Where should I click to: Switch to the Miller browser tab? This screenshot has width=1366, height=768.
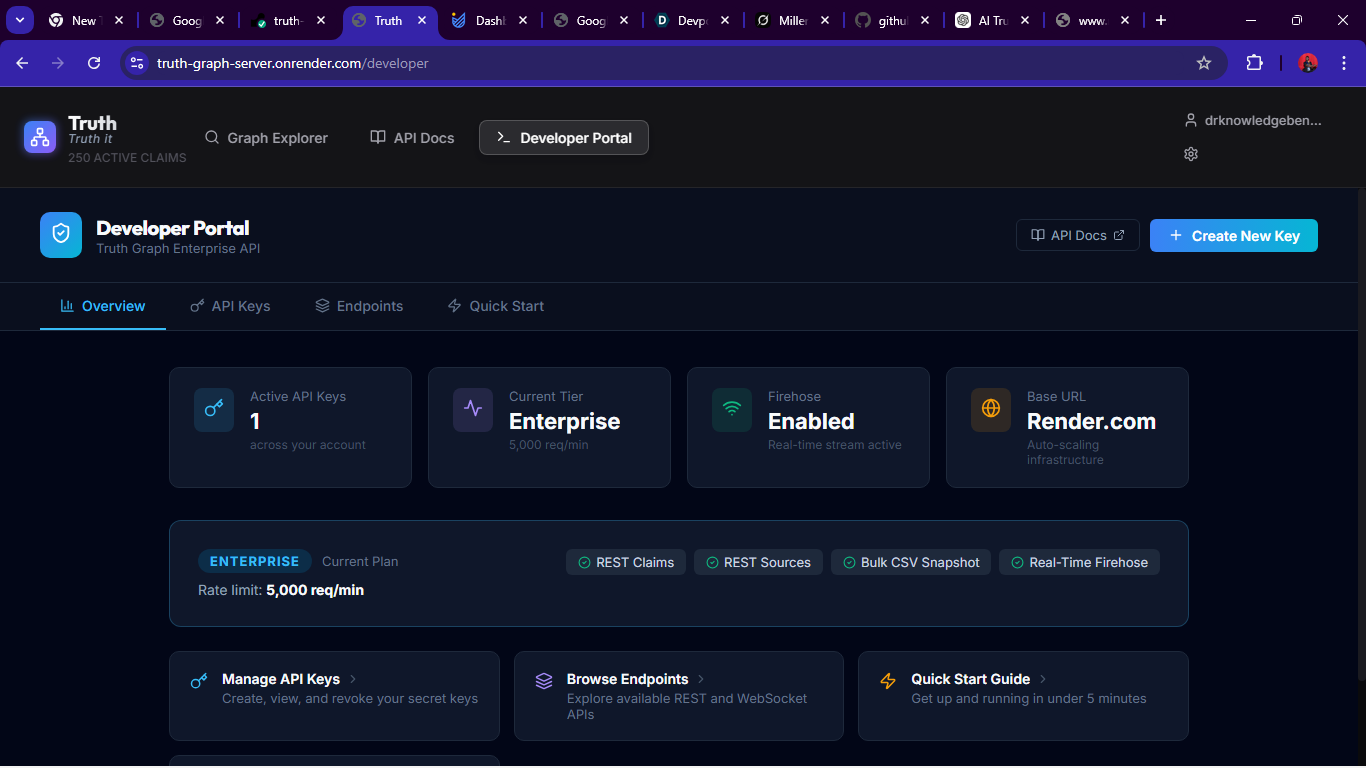pos(790,20)
